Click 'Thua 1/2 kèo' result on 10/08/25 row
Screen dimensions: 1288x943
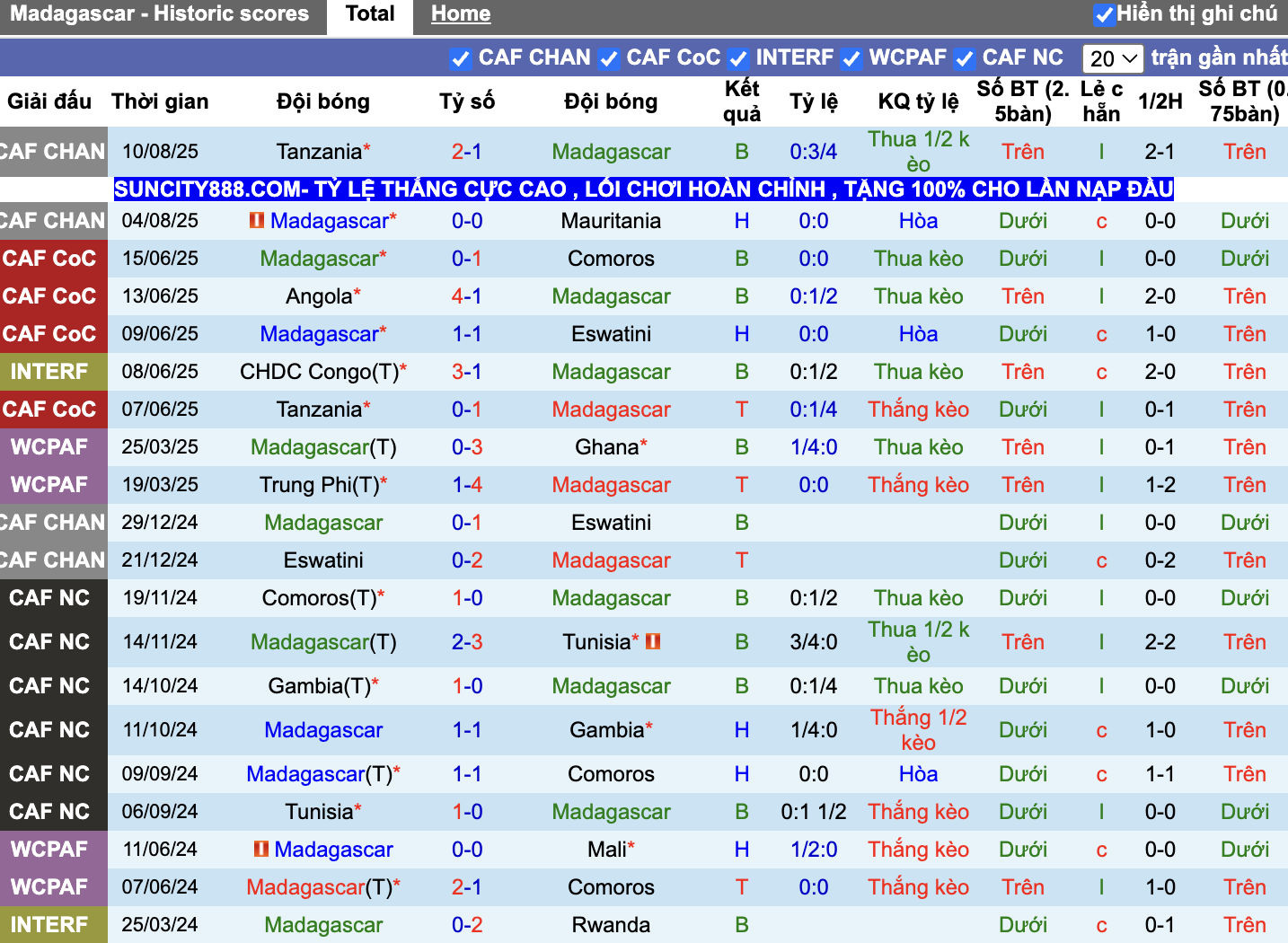pos(918,152)
